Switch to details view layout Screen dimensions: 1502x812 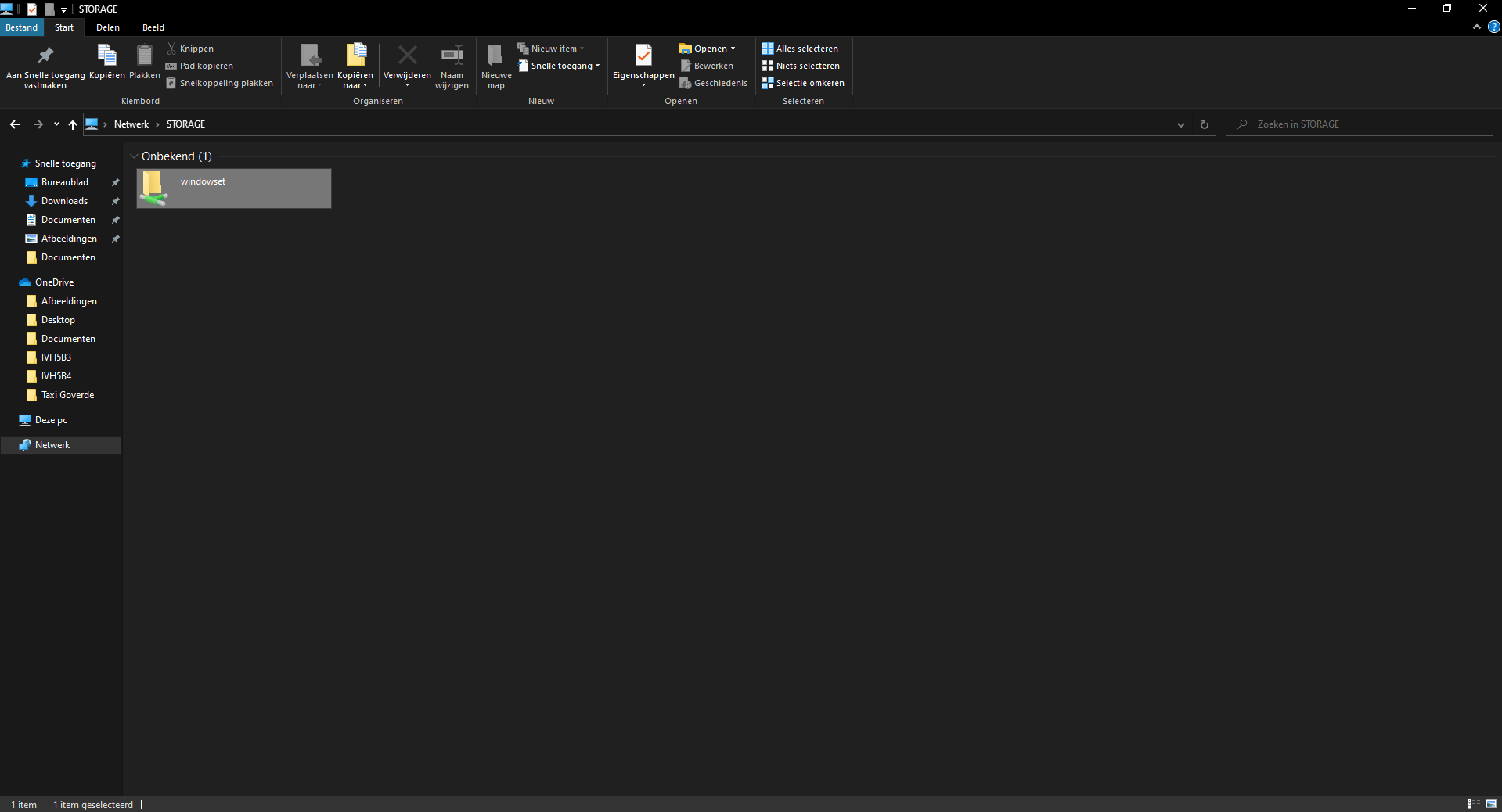tap(1473, 804)
